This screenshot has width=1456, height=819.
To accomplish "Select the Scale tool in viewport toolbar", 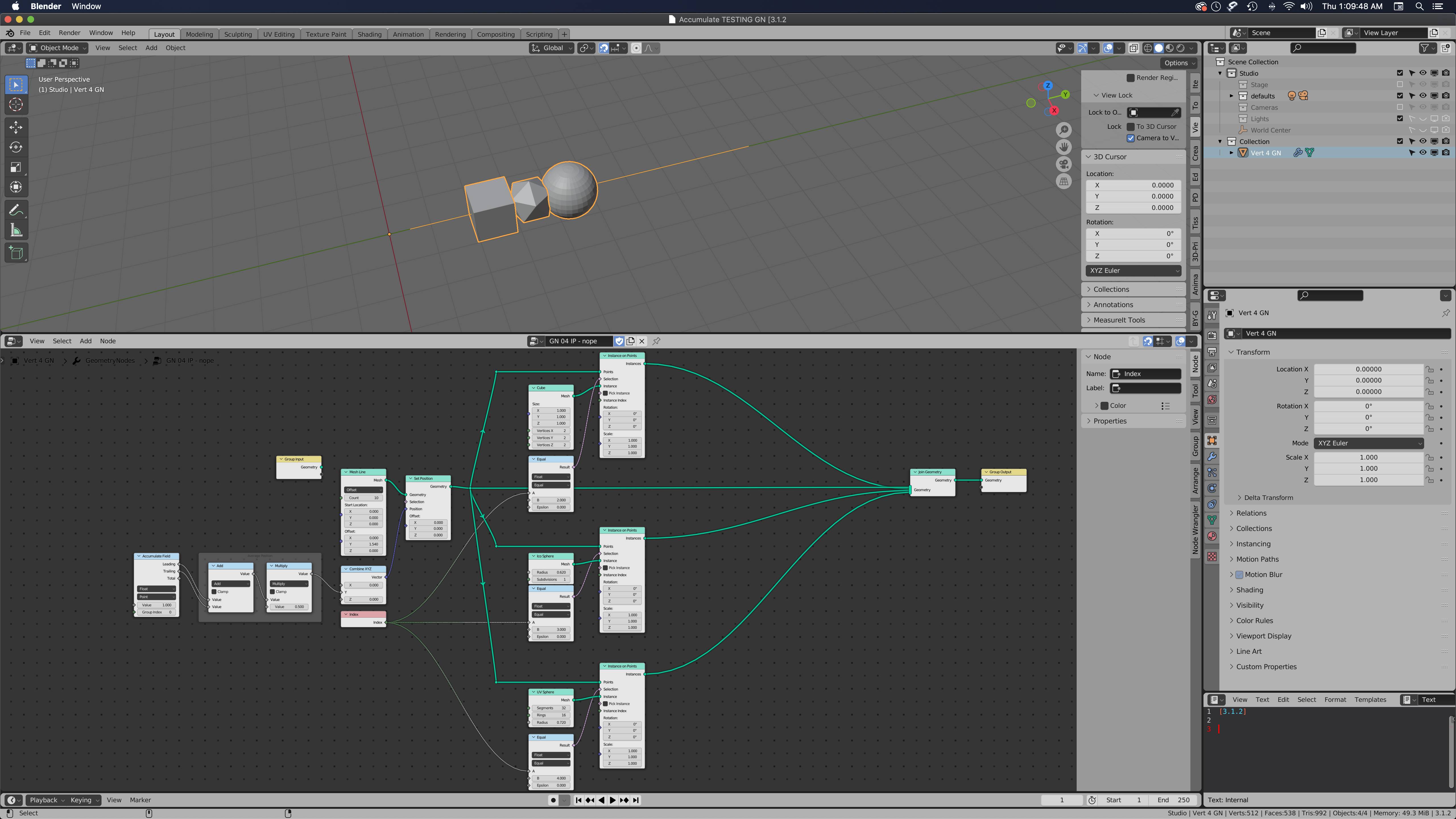I will click(16, 167).
